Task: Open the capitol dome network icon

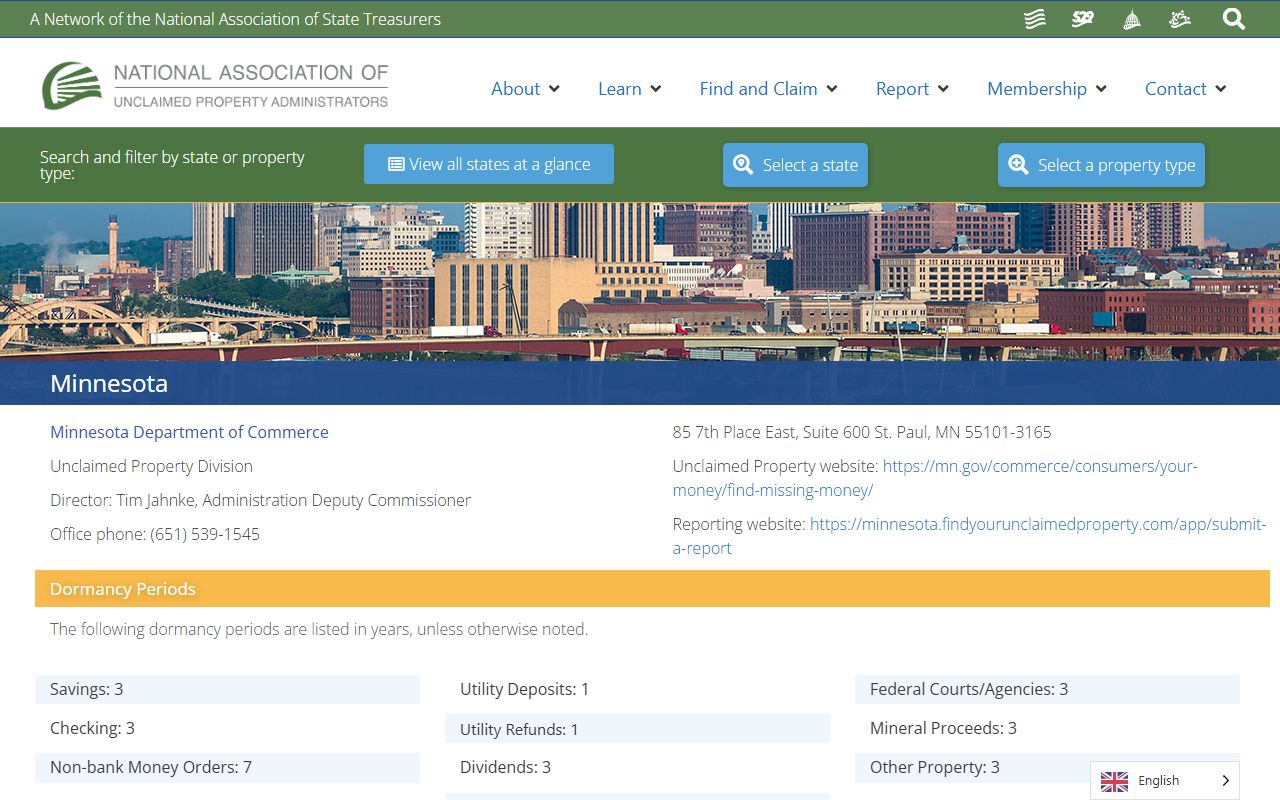Action: [1132, 19]
